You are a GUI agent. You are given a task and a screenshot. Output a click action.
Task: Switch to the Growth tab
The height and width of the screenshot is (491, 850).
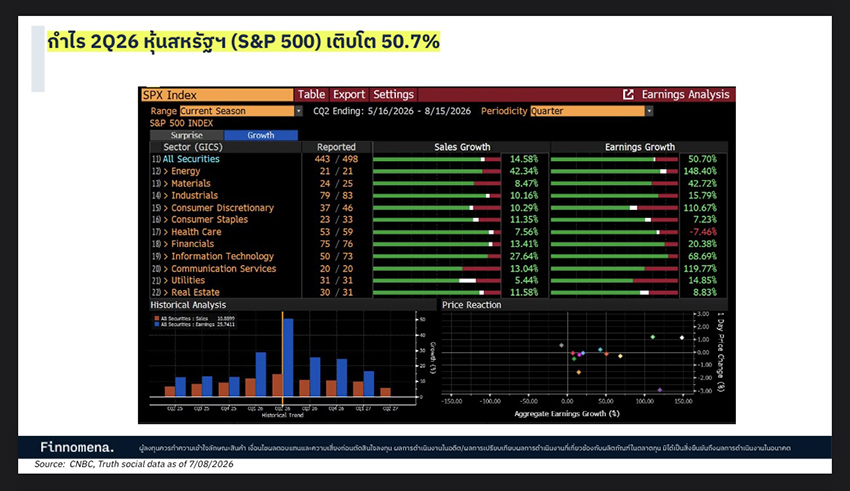(x=261, y=135)
